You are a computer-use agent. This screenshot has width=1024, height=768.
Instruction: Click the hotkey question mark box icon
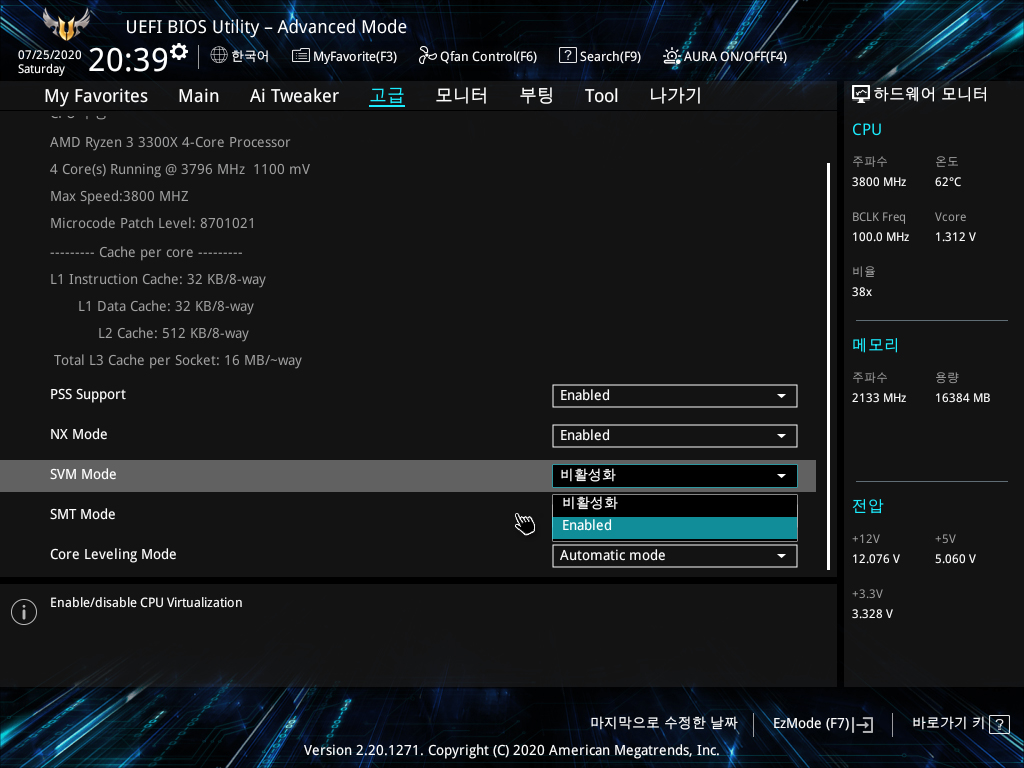coord(999,724)
